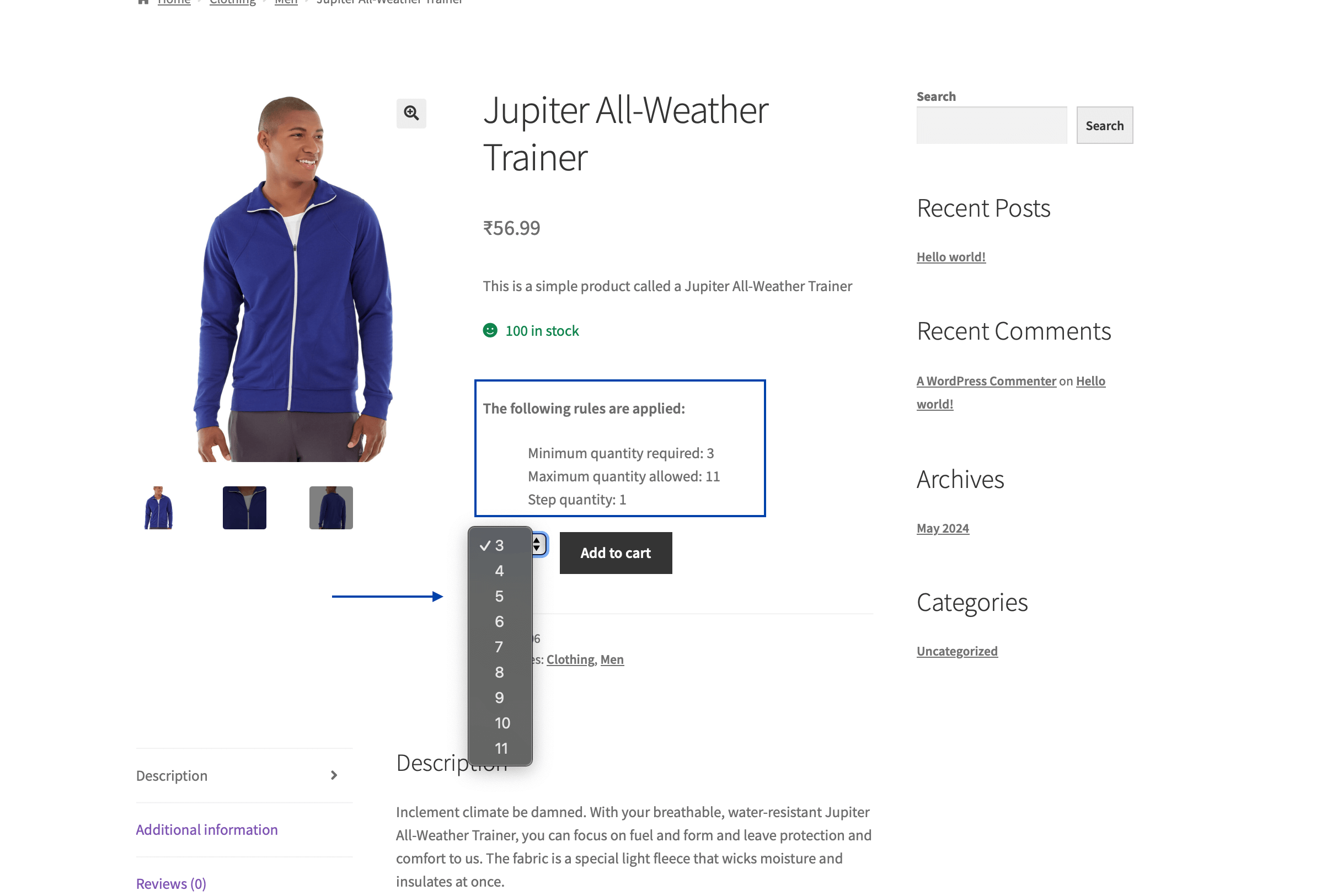Image resolution: width=1321 pixels, height=896 pixels.
Task: Click the Hello world! recent post link
Action: click(950, 256)
